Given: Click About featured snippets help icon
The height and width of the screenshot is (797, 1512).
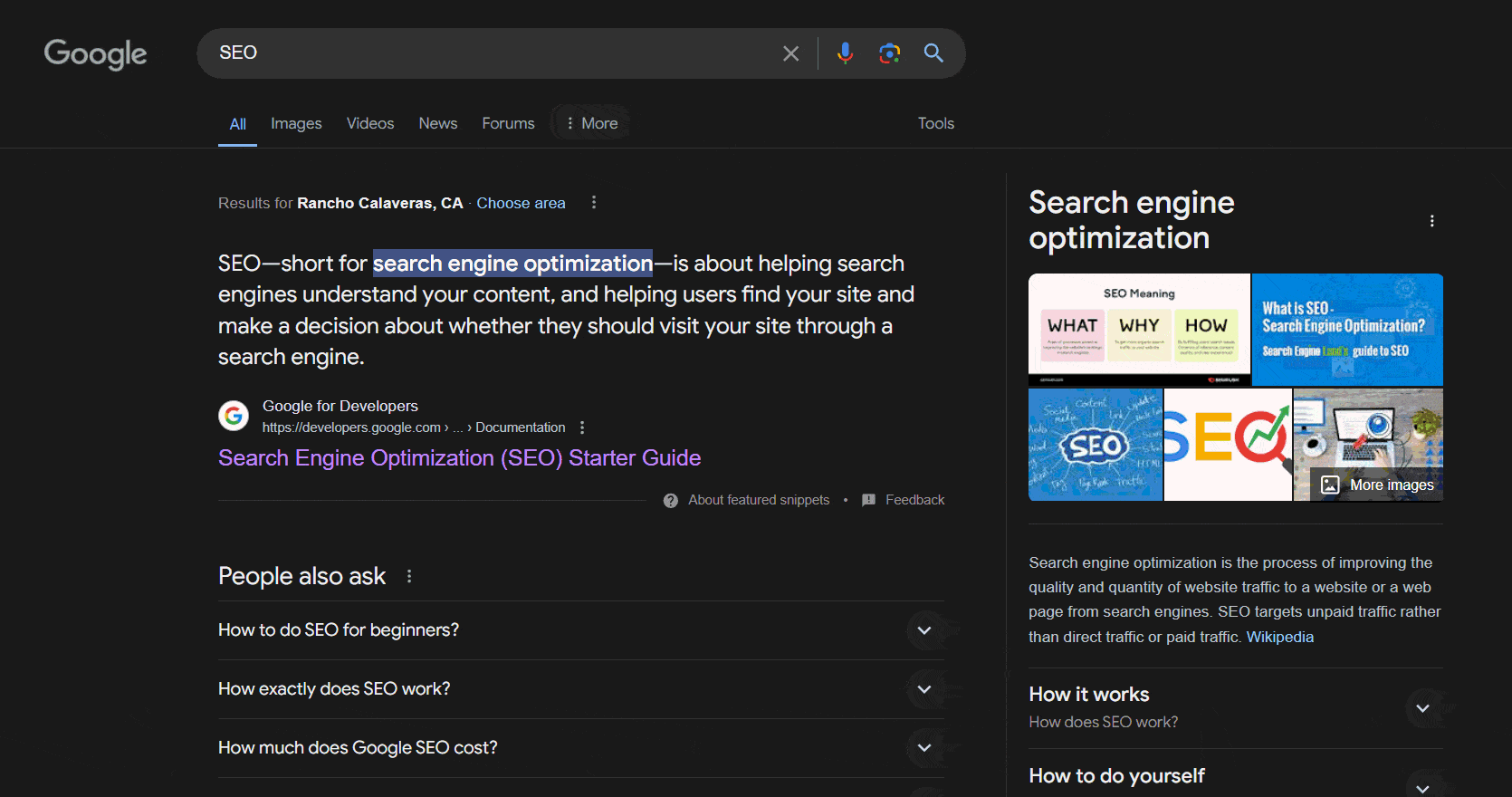Looking at the screenshot, I should tap(671, 501).
